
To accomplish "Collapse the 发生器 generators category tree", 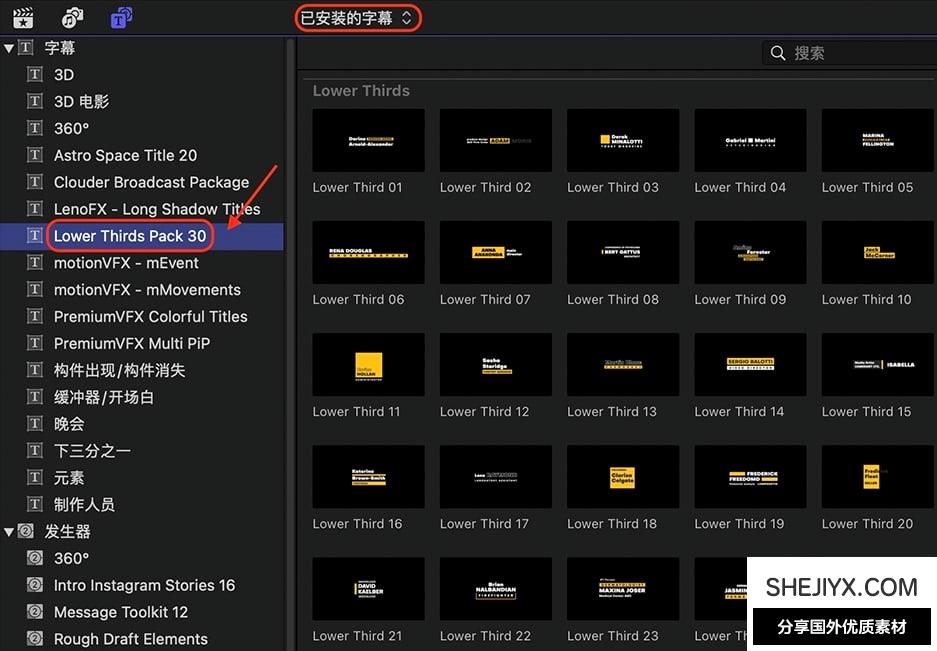I will (9, 532).
